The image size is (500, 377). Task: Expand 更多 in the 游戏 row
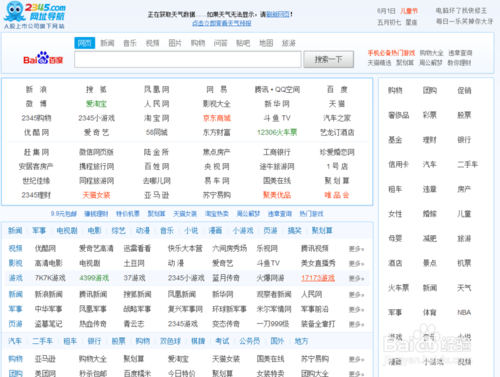point(356,278)
